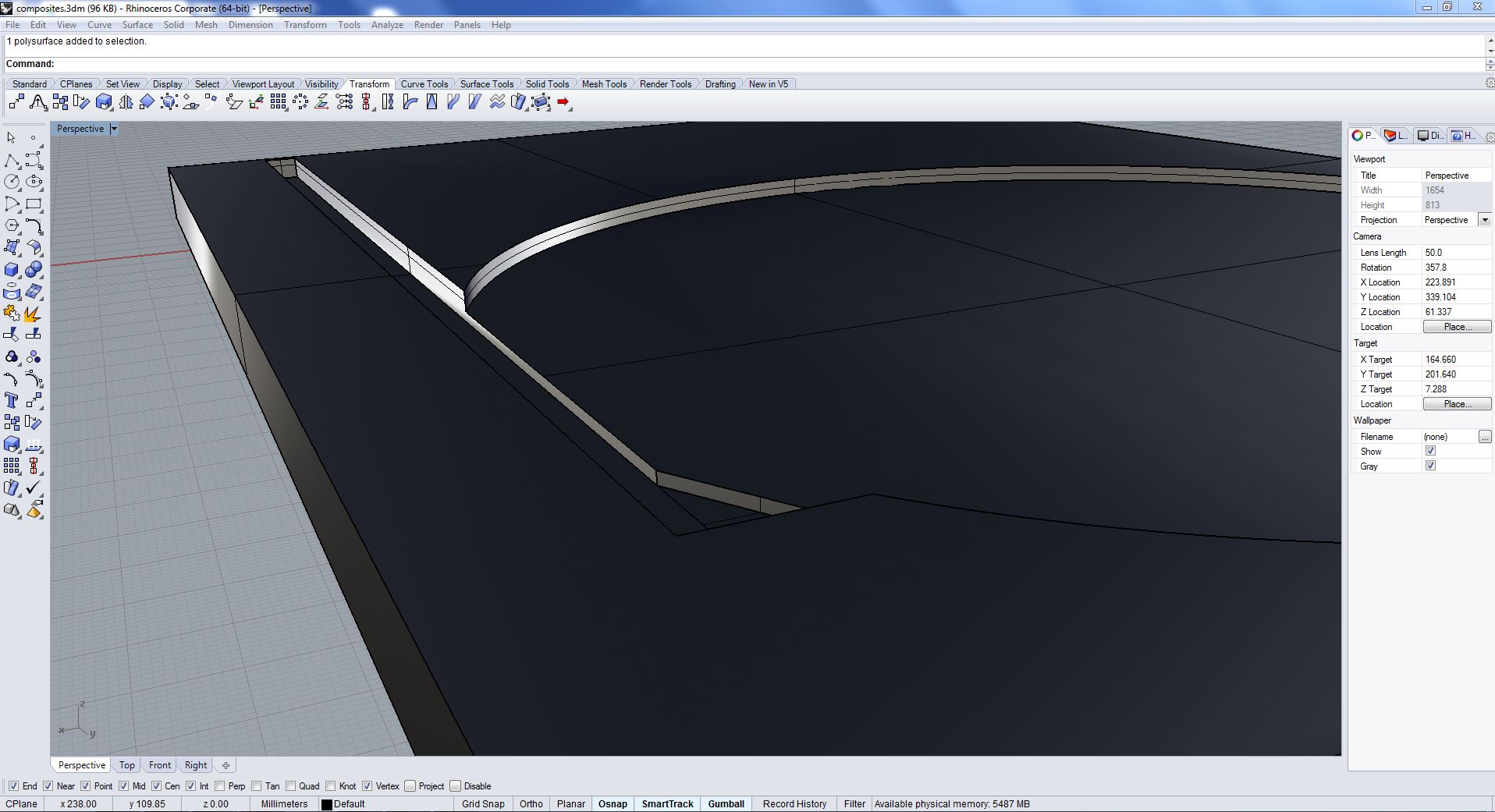Enable the Quad object snap

coord(290,785)
